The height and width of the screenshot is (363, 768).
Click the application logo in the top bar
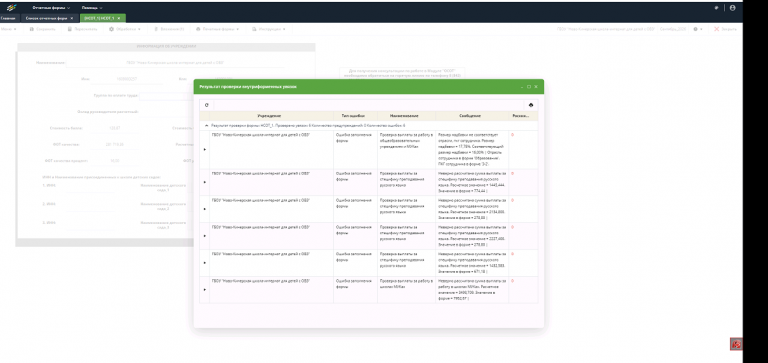(11, 8)
